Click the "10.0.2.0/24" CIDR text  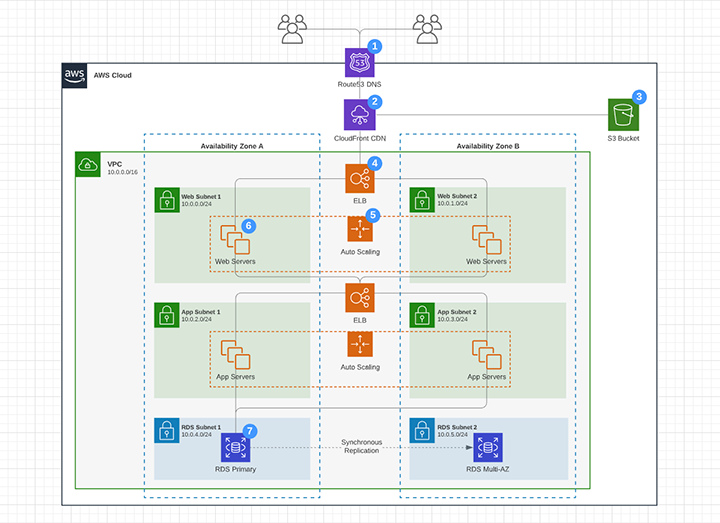point(197,319)
